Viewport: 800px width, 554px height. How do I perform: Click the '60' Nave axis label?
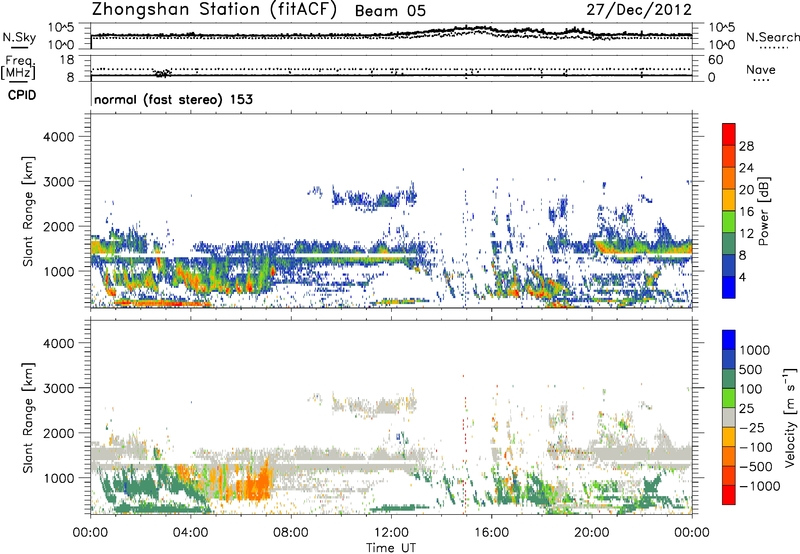coord(715,60)
